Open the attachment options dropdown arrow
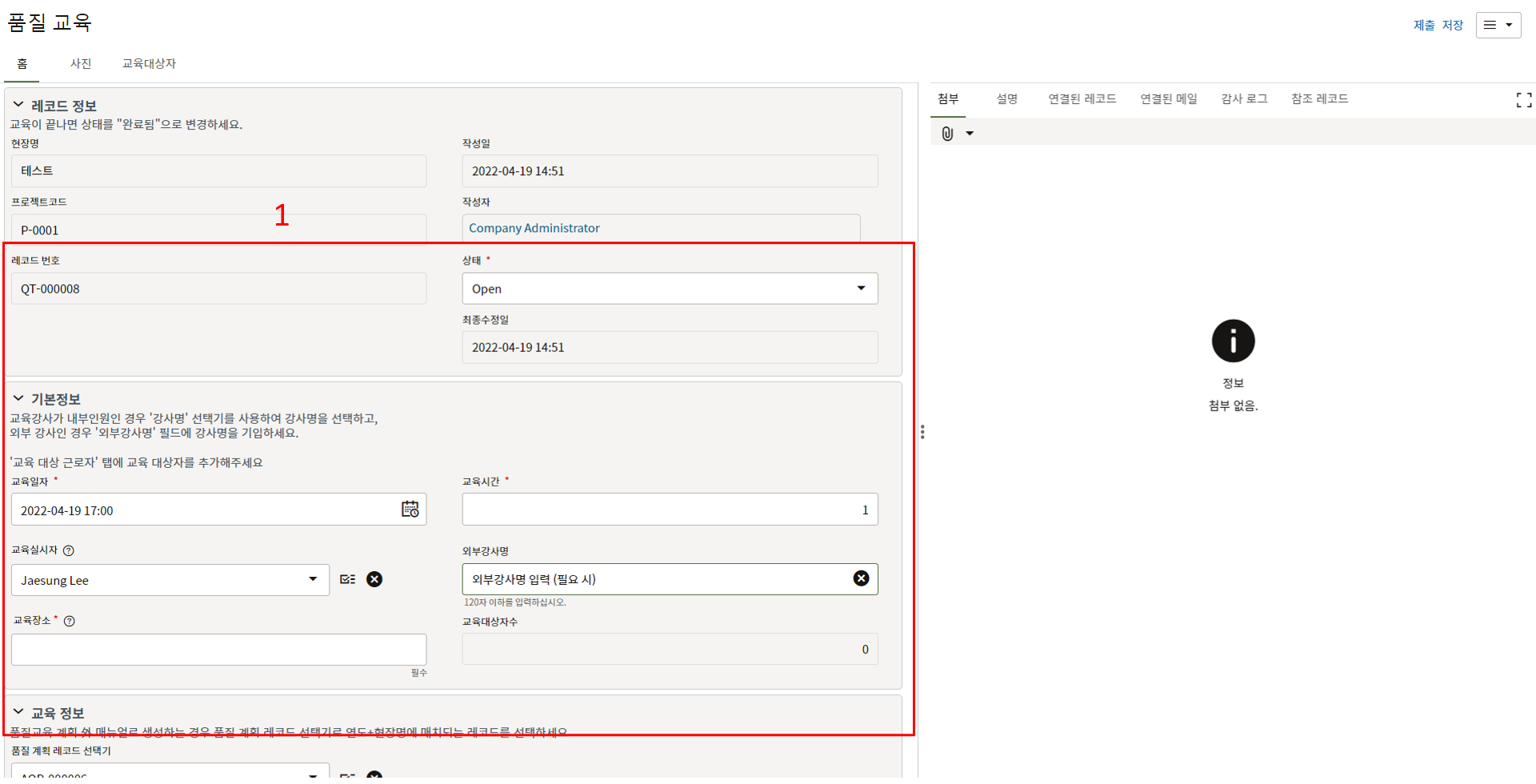 click(970, 134)
